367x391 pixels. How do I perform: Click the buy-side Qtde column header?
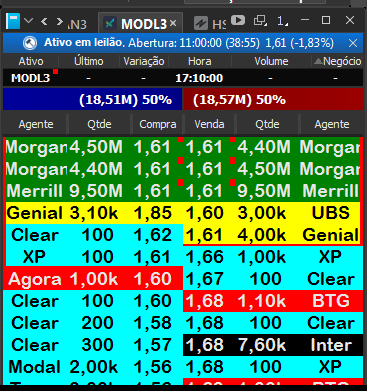tap(99, 124)
